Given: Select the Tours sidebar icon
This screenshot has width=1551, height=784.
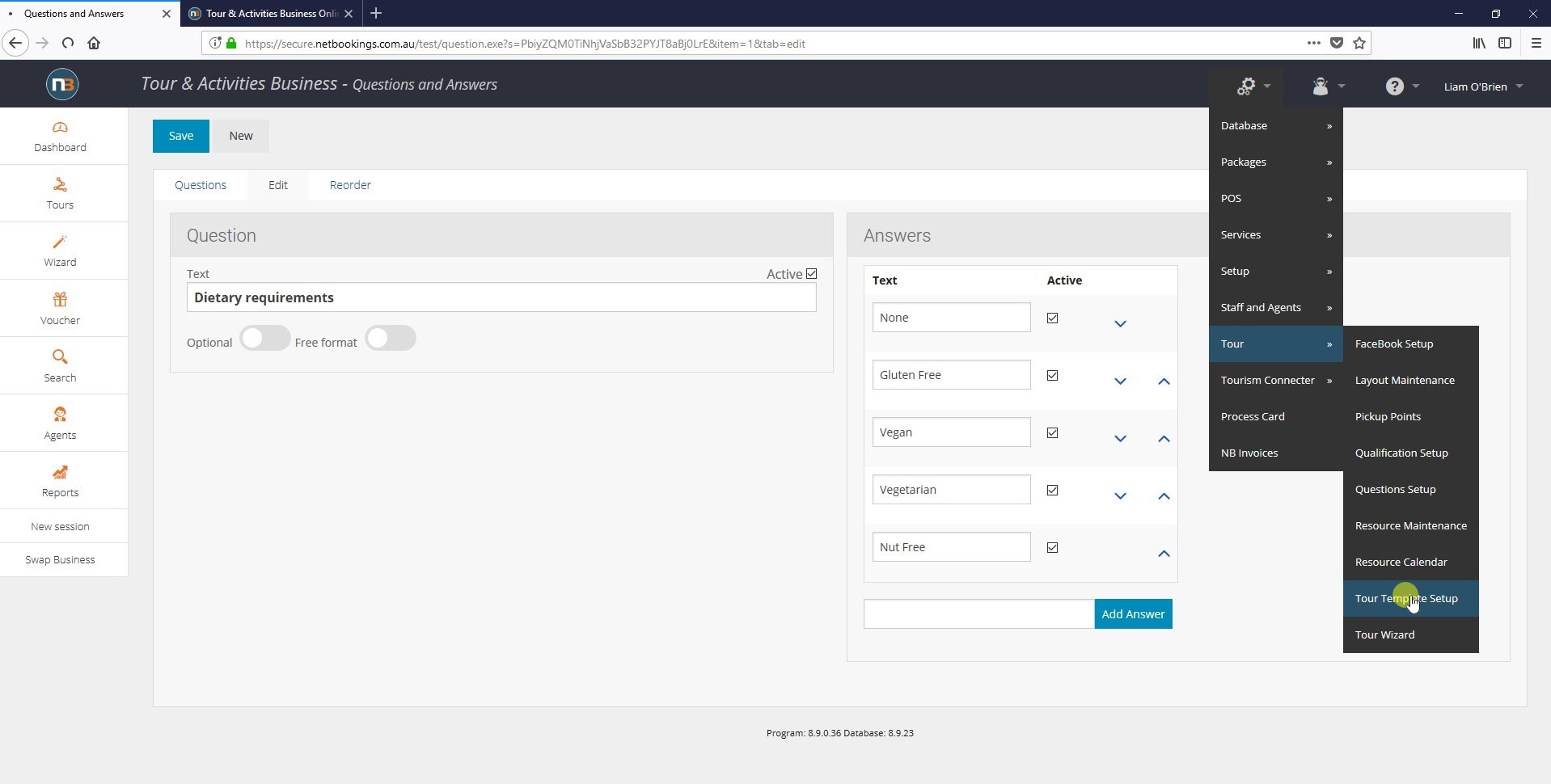Looking at the screenshot, I should tap(59, 192).
